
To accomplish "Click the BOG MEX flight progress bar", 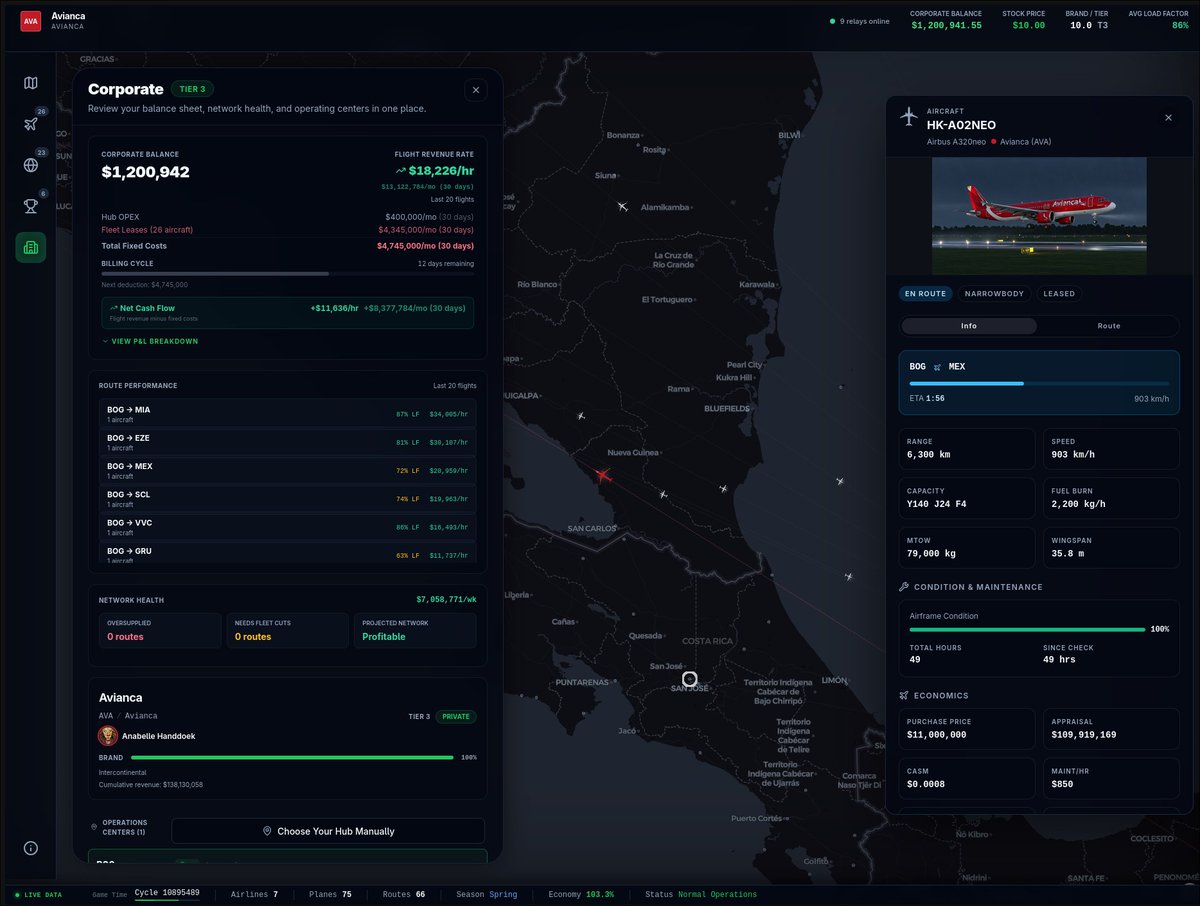I will pos(1039,383).
